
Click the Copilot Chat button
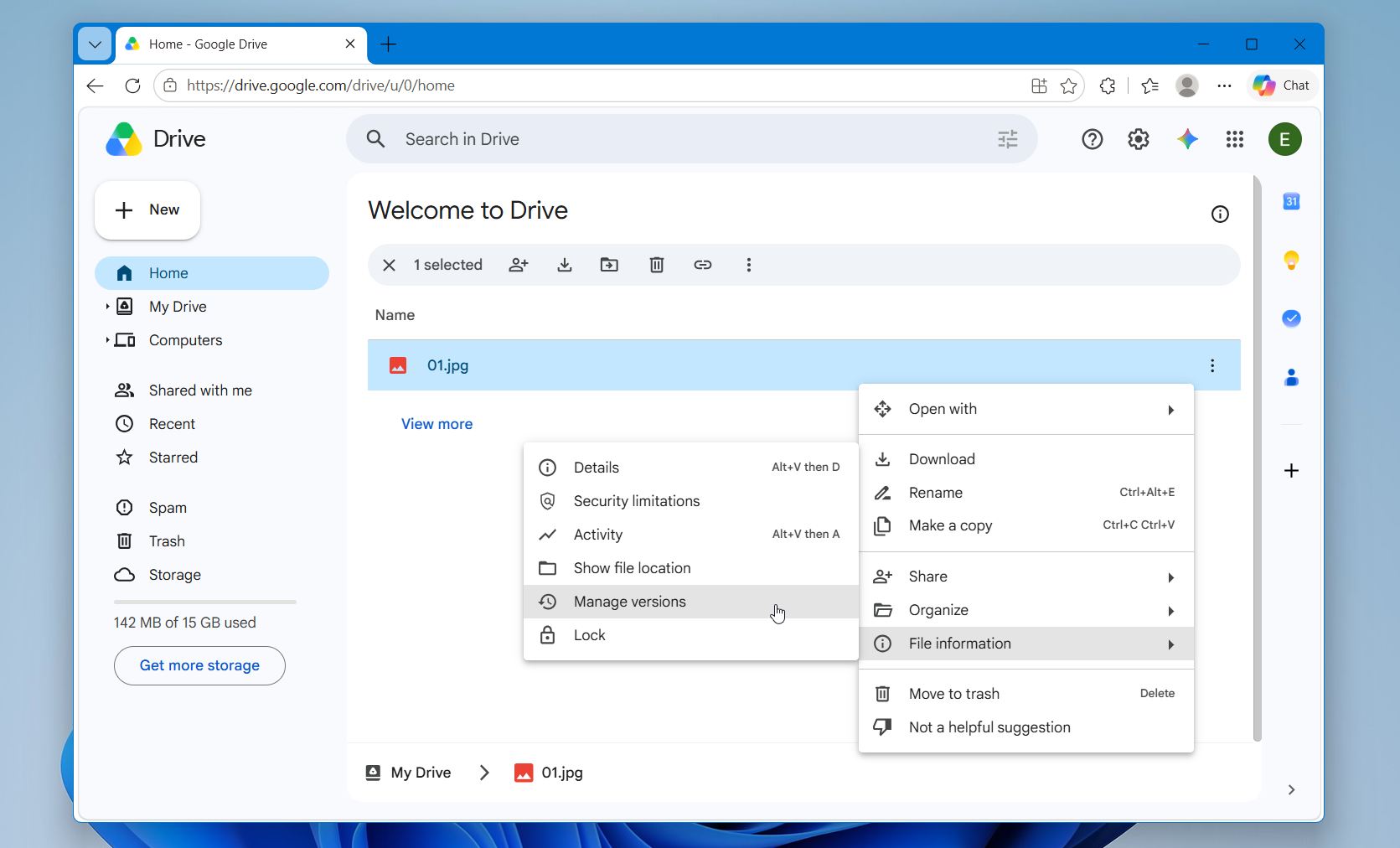(1281, 85)
